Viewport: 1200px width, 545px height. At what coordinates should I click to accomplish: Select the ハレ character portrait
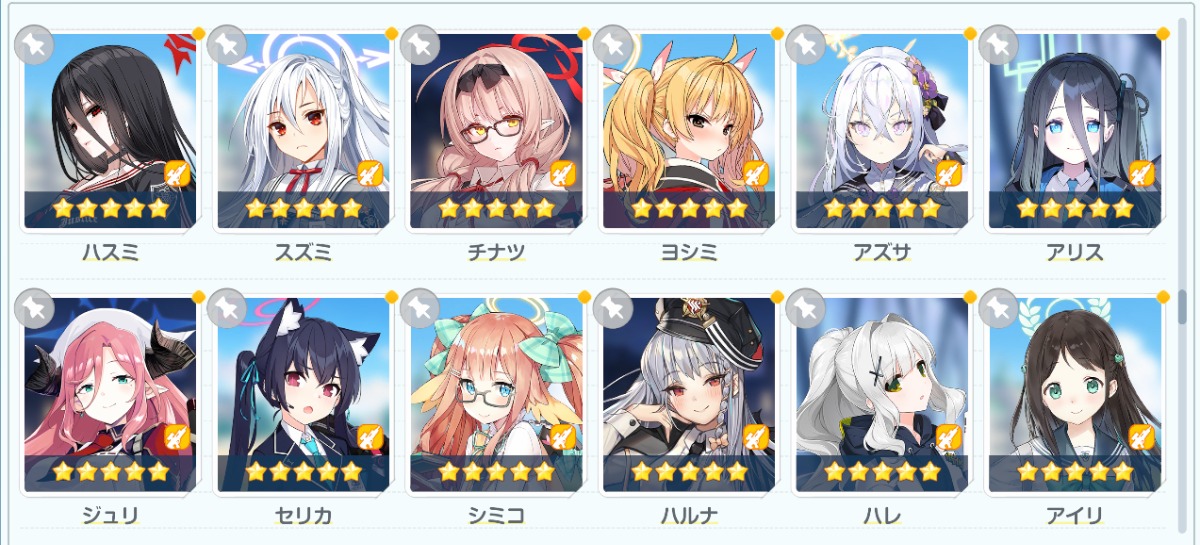[881, 394]
